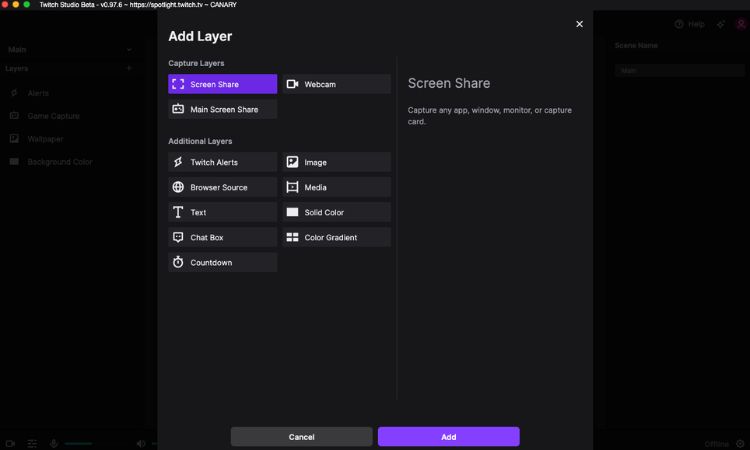The image size is (750, 450).
Task: Pick the Twitch Alerts layer
Action: [x=222, y=162]
